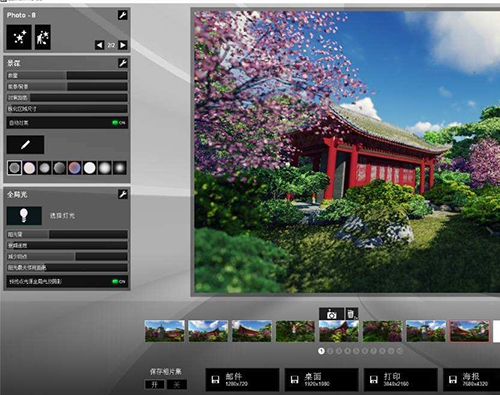500x395 pixels.
Task: Select the blue-and-red tinted bokeh shape
Action: click(74, 168)
